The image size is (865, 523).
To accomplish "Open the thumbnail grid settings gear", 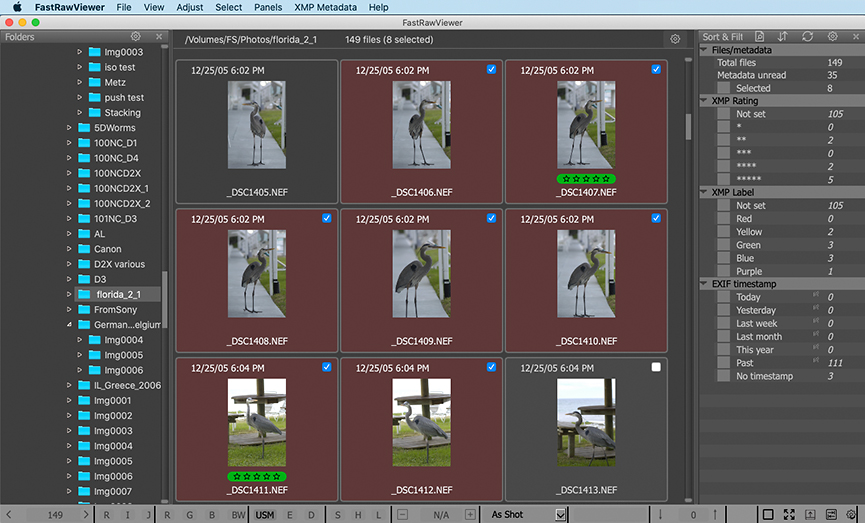I will coord(675,39).
